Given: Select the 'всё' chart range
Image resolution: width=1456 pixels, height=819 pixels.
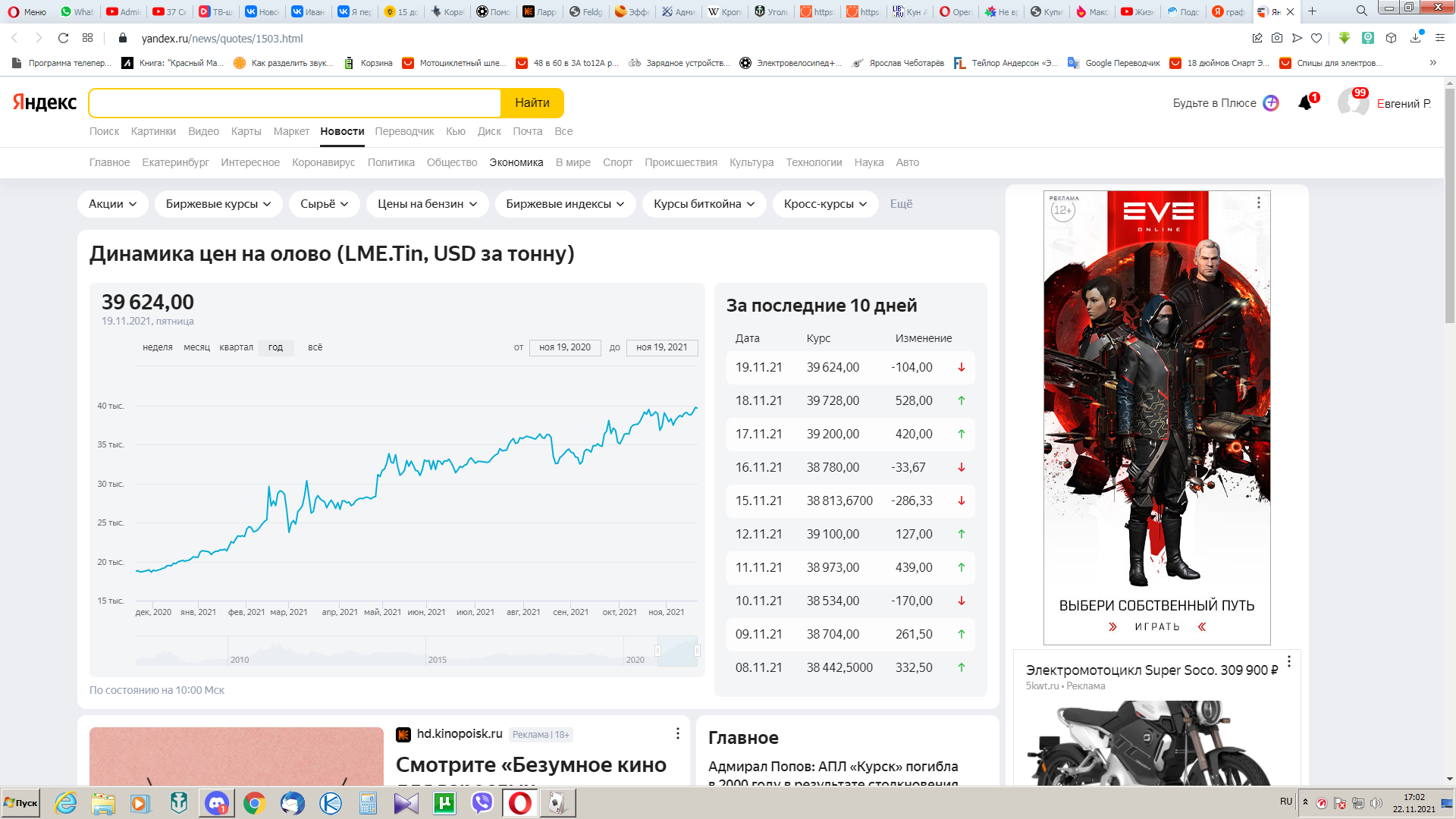Looking at the screenshot, I should tap(315, 347).
